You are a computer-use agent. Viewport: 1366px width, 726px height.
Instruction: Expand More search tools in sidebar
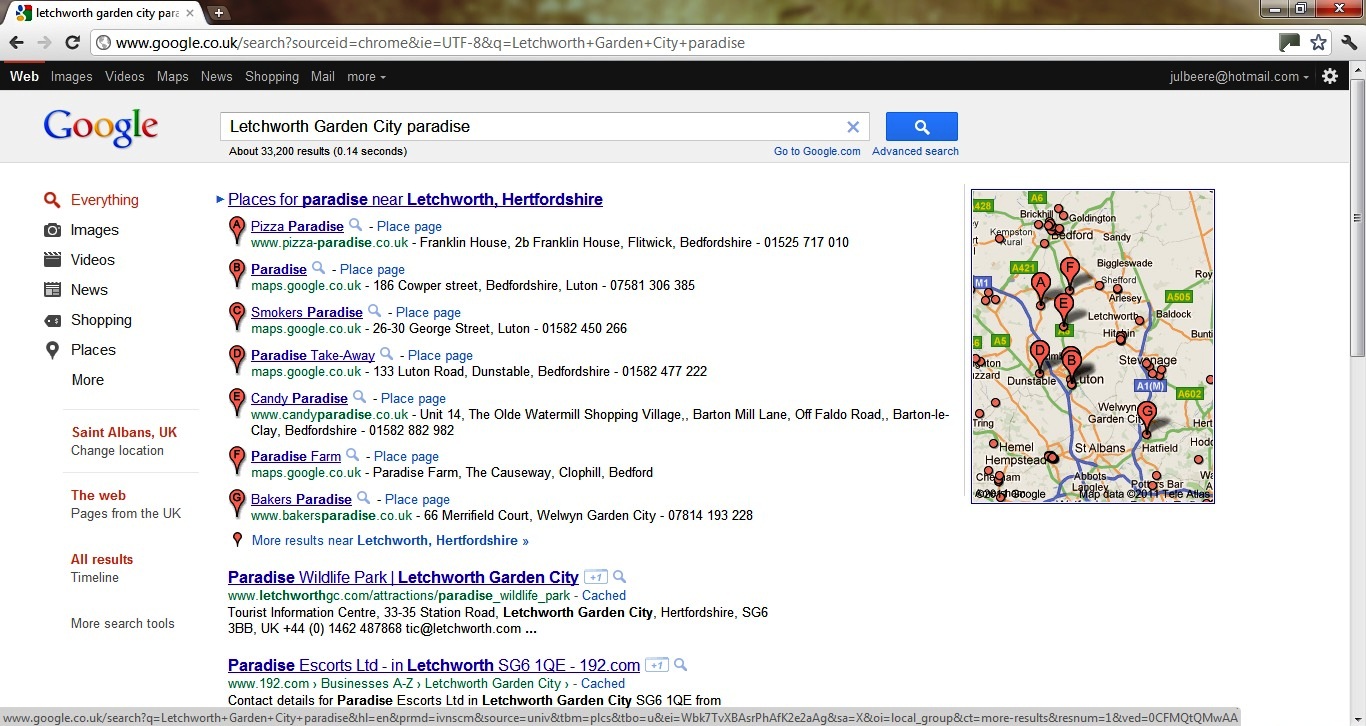[122, 623]
